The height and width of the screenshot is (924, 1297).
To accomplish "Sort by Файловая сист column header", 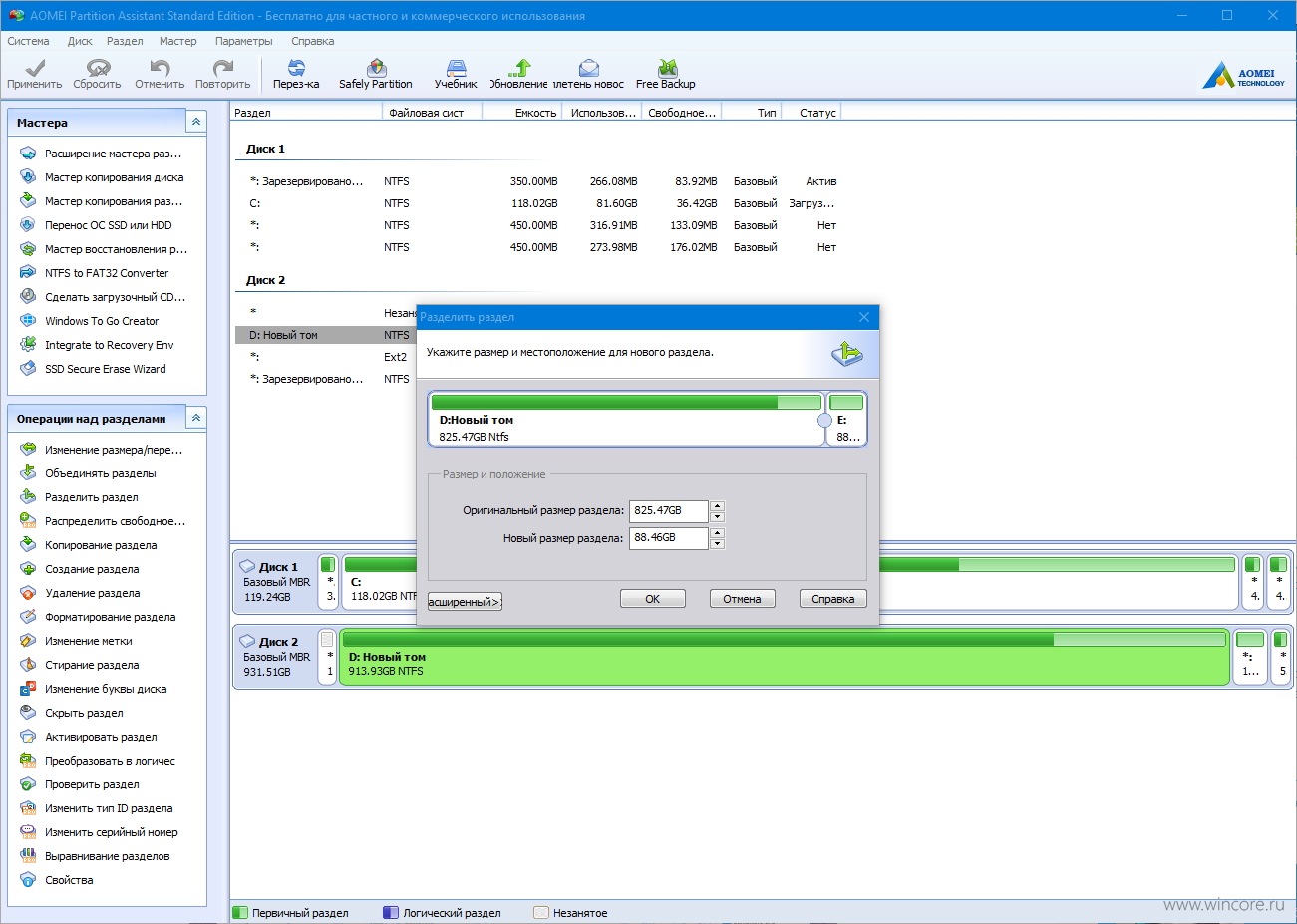I will pyautogui.click(x=432, y=113).
